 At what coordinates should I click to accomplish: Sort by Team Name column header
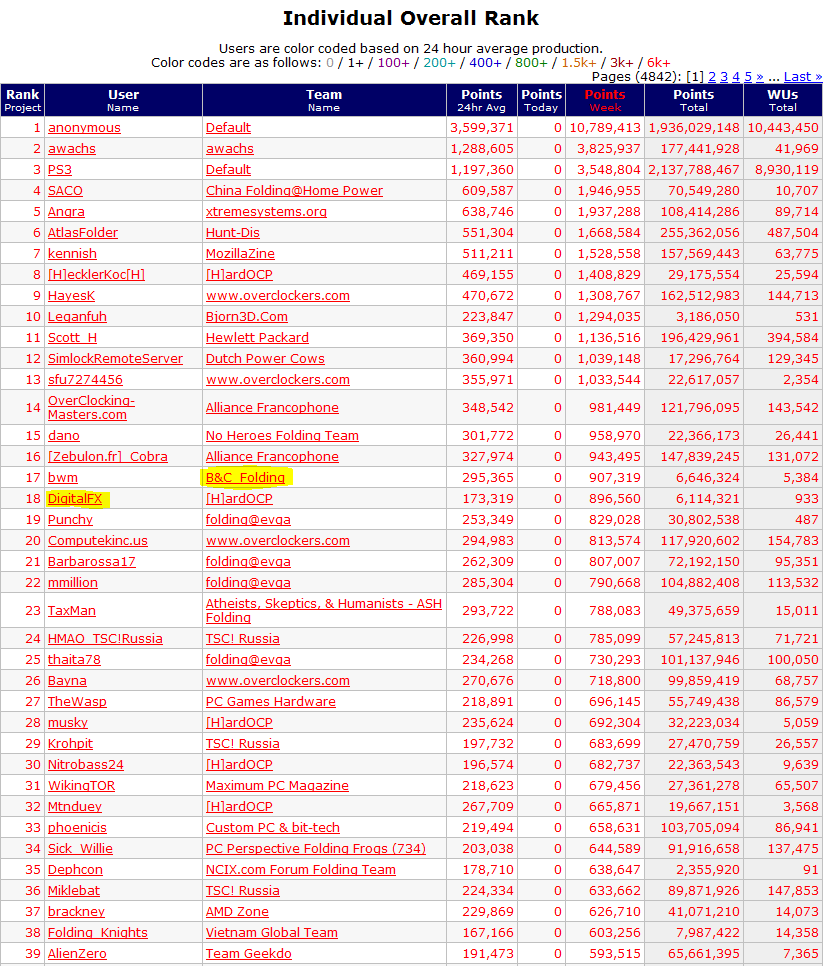click(x=324, y=100)
